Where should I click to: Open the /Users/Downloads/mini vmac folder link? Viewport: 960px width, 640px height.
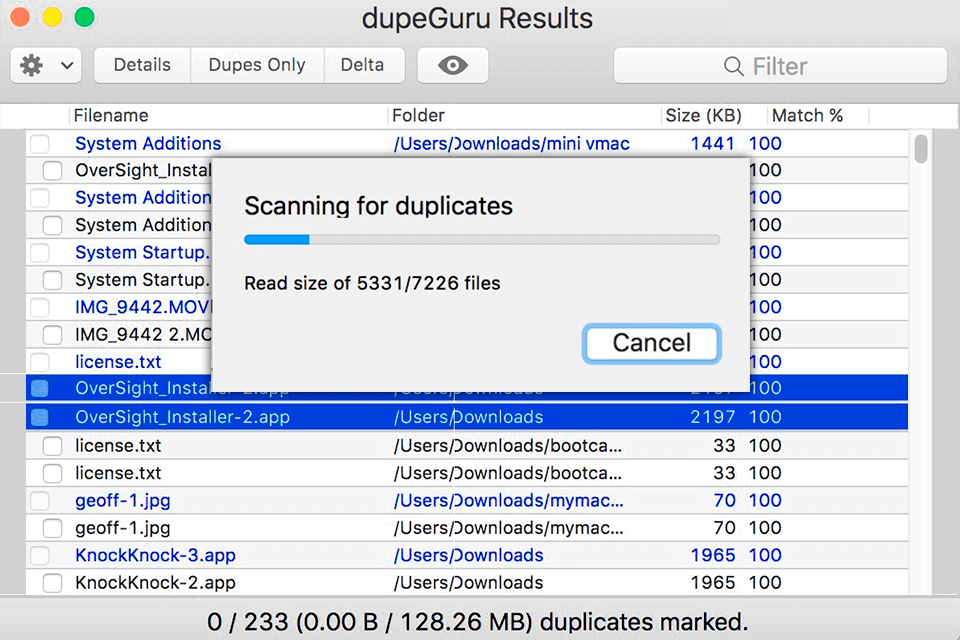tap(512, 143)
